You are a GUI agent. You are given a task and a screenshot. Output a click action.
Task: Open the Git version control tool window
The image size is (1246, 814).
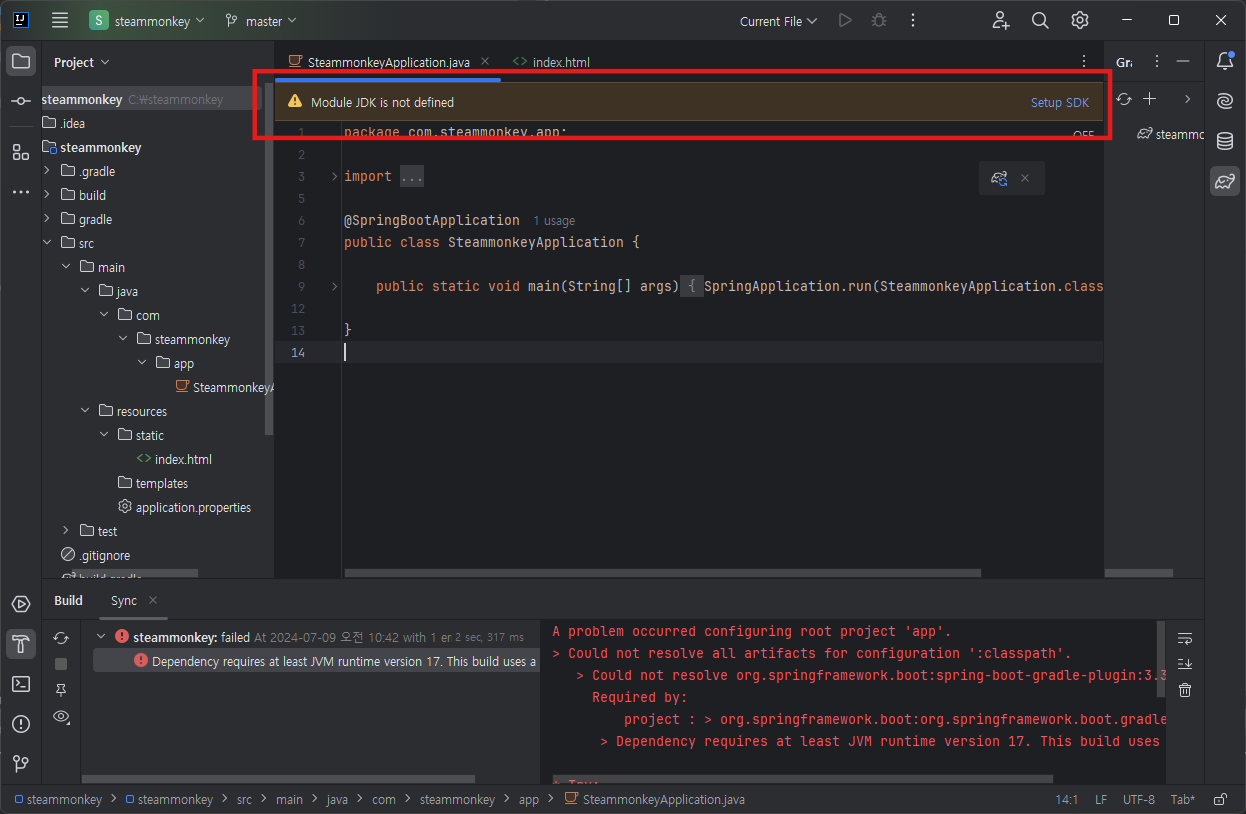pyautogui.click(x=21, y=764)
